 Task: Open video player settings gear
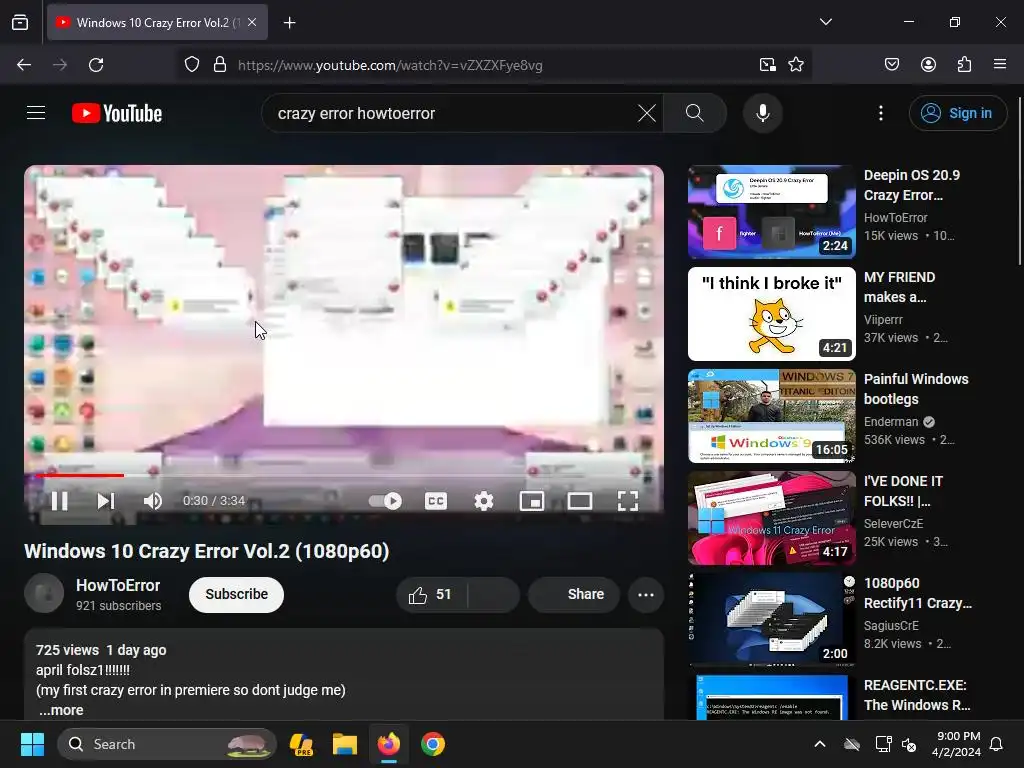[x=484, y=501]
